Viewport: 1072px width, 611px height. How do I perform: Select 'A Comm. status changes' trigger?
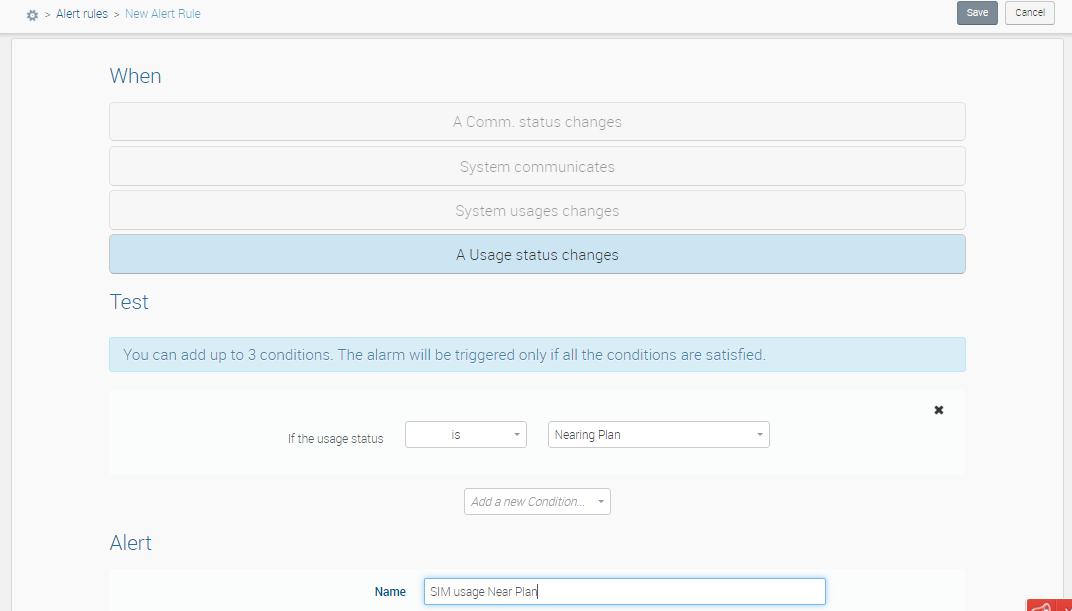click(537, 122)
